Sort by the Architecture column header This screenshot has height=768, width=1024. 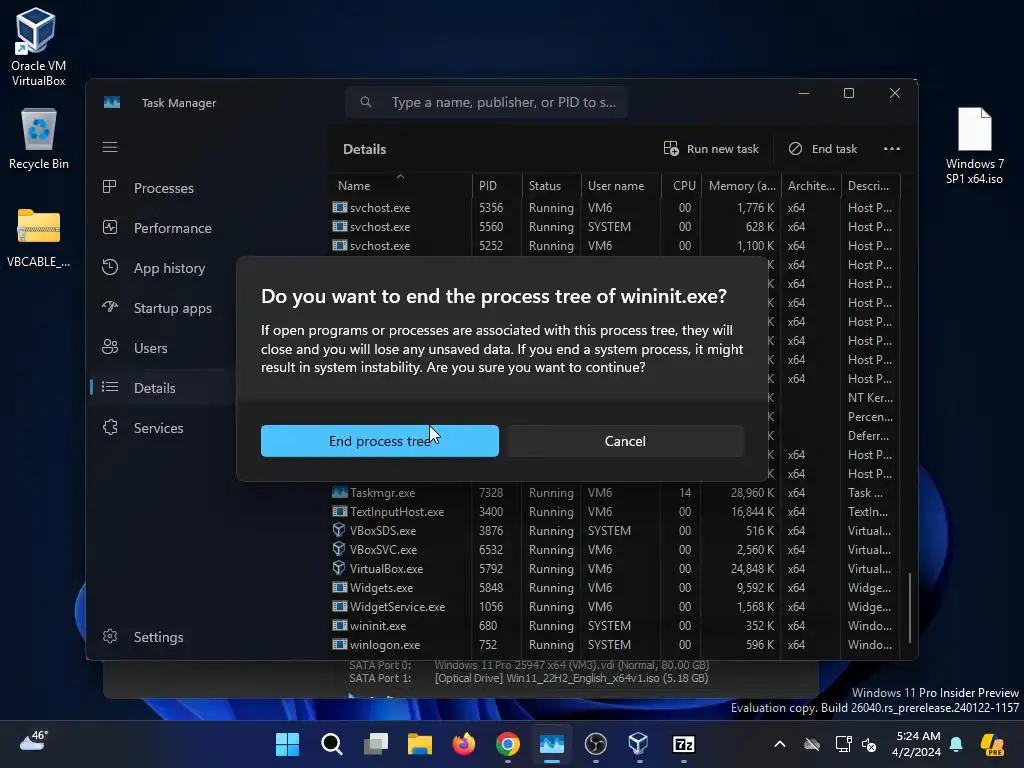(x=811, y=185)
